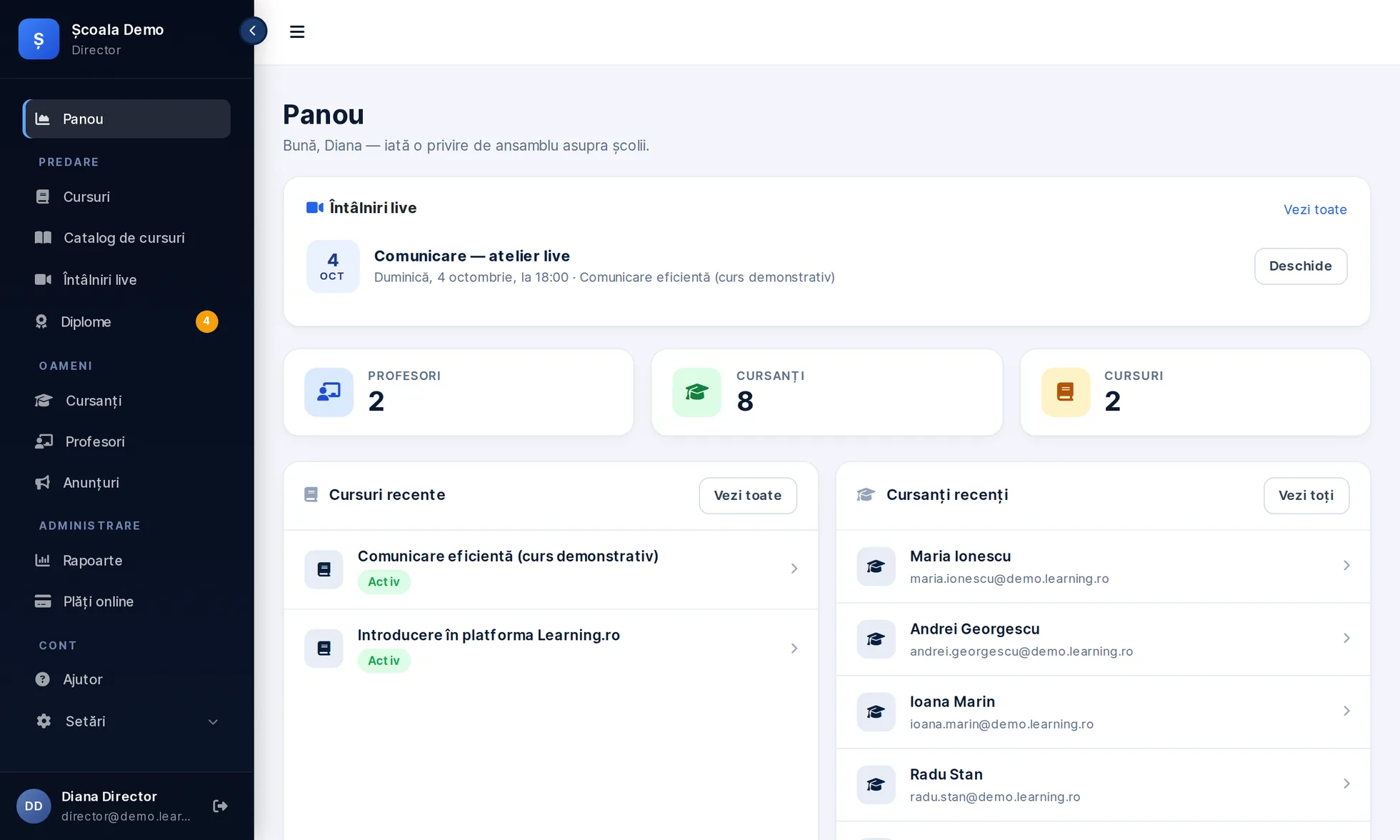Click the 4 OCT date tile

[333, 266]
